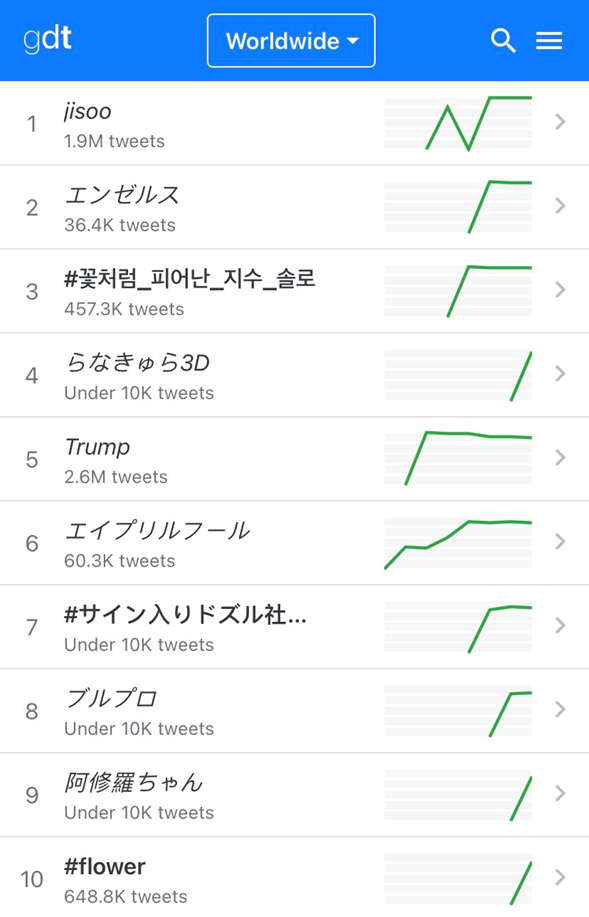Click chevron next to 阿修羅ちゃん
This screenshot has height=917, width=589.
560,793
